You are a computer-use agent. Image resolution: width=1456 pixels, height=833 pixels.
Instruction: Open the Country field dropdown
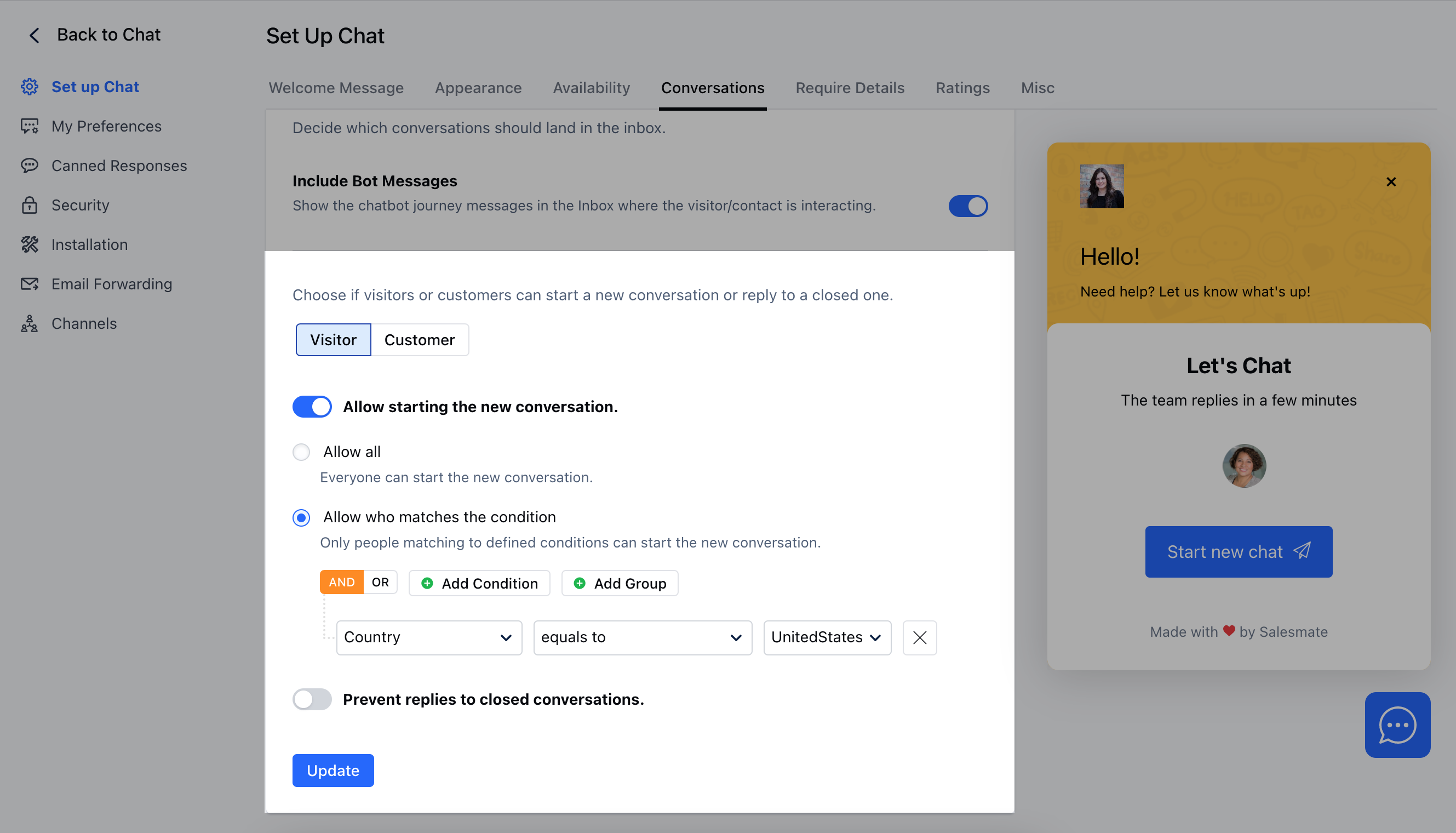429,637
